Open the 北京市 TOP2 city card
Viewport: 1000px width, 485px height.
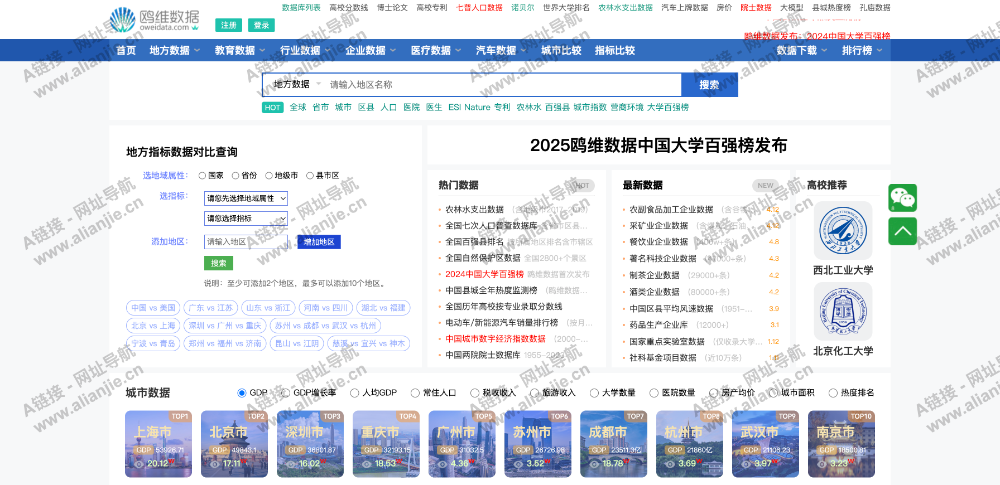(234, 444)
